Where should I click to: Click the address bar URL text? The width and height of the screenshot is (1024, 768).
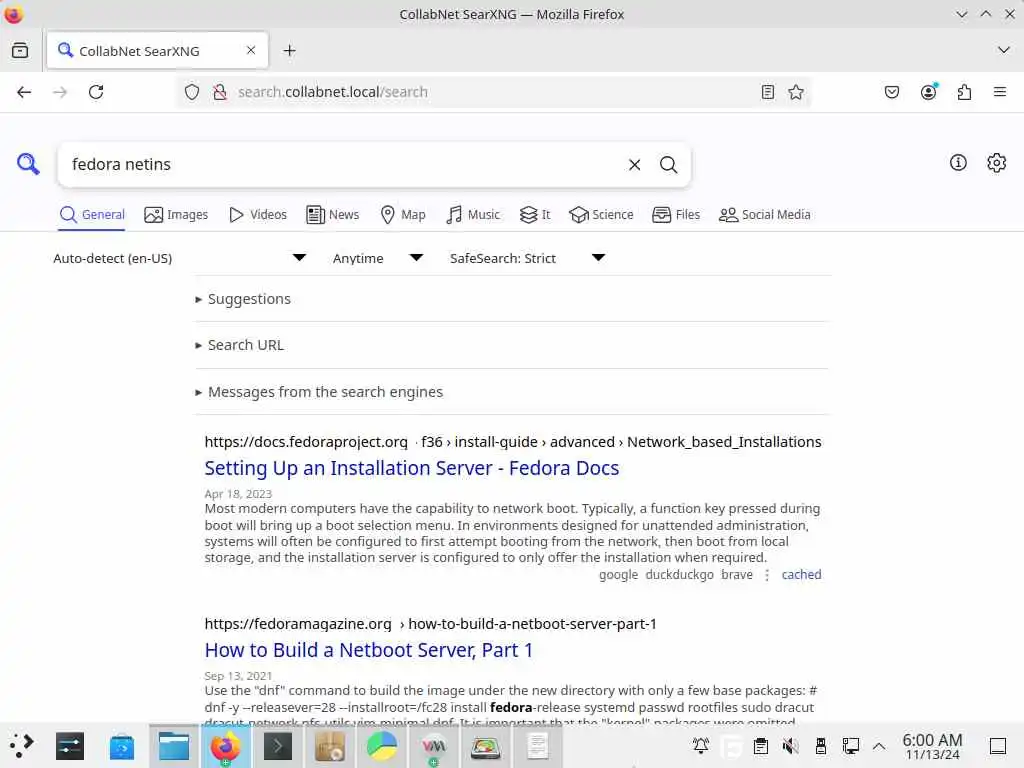coord(332,92)
